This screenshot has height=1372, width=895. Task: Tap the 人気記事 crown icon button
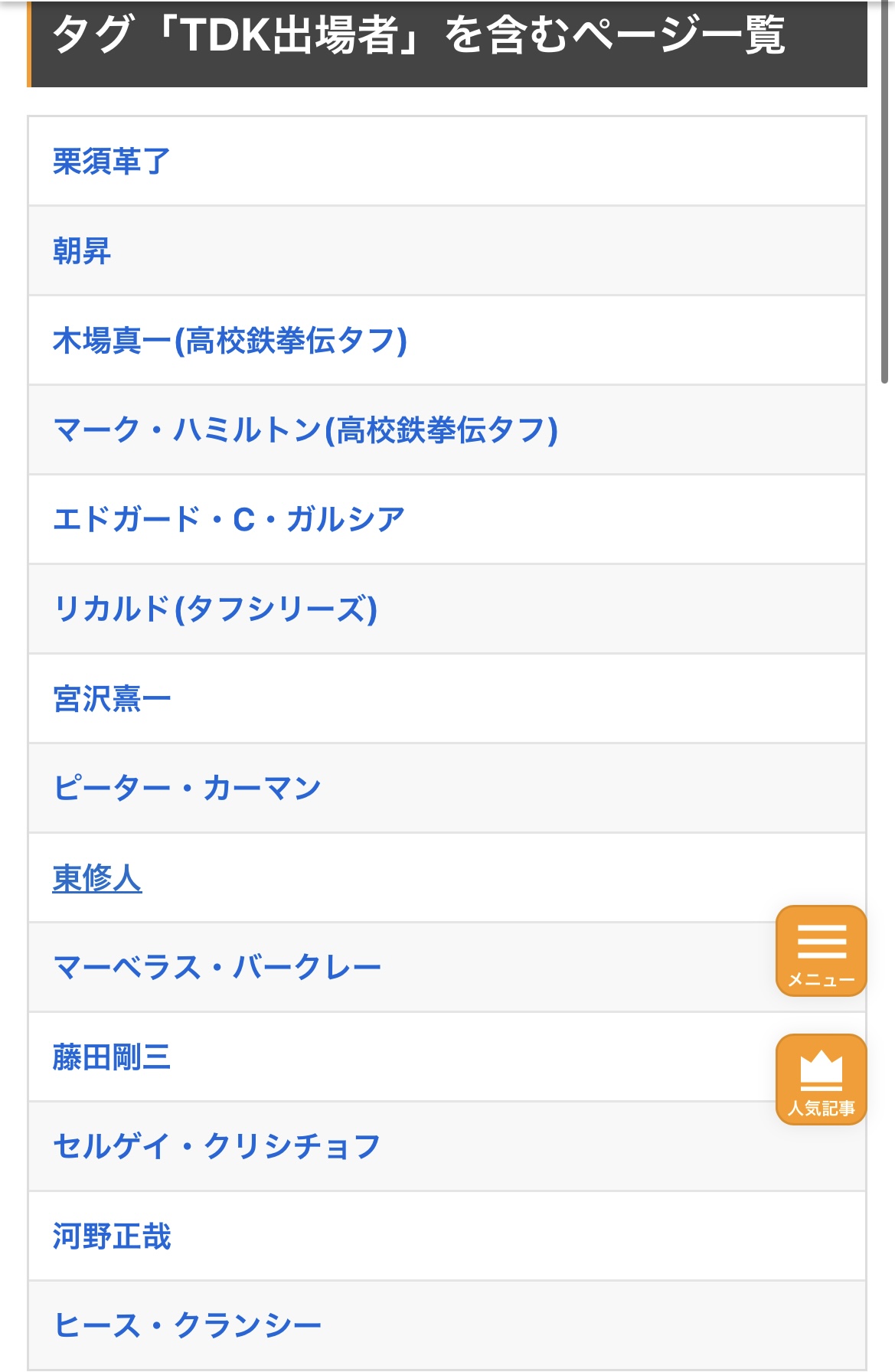point(822,1080)
